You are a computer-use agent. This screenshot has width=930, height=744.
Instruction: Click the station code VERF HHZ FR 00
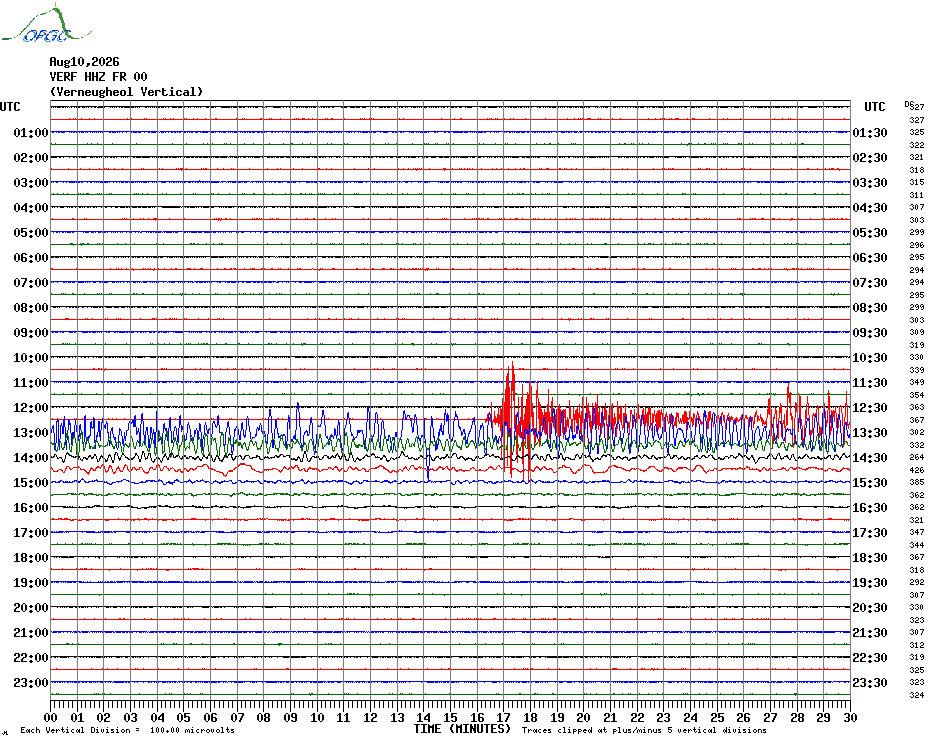point(98,77)
